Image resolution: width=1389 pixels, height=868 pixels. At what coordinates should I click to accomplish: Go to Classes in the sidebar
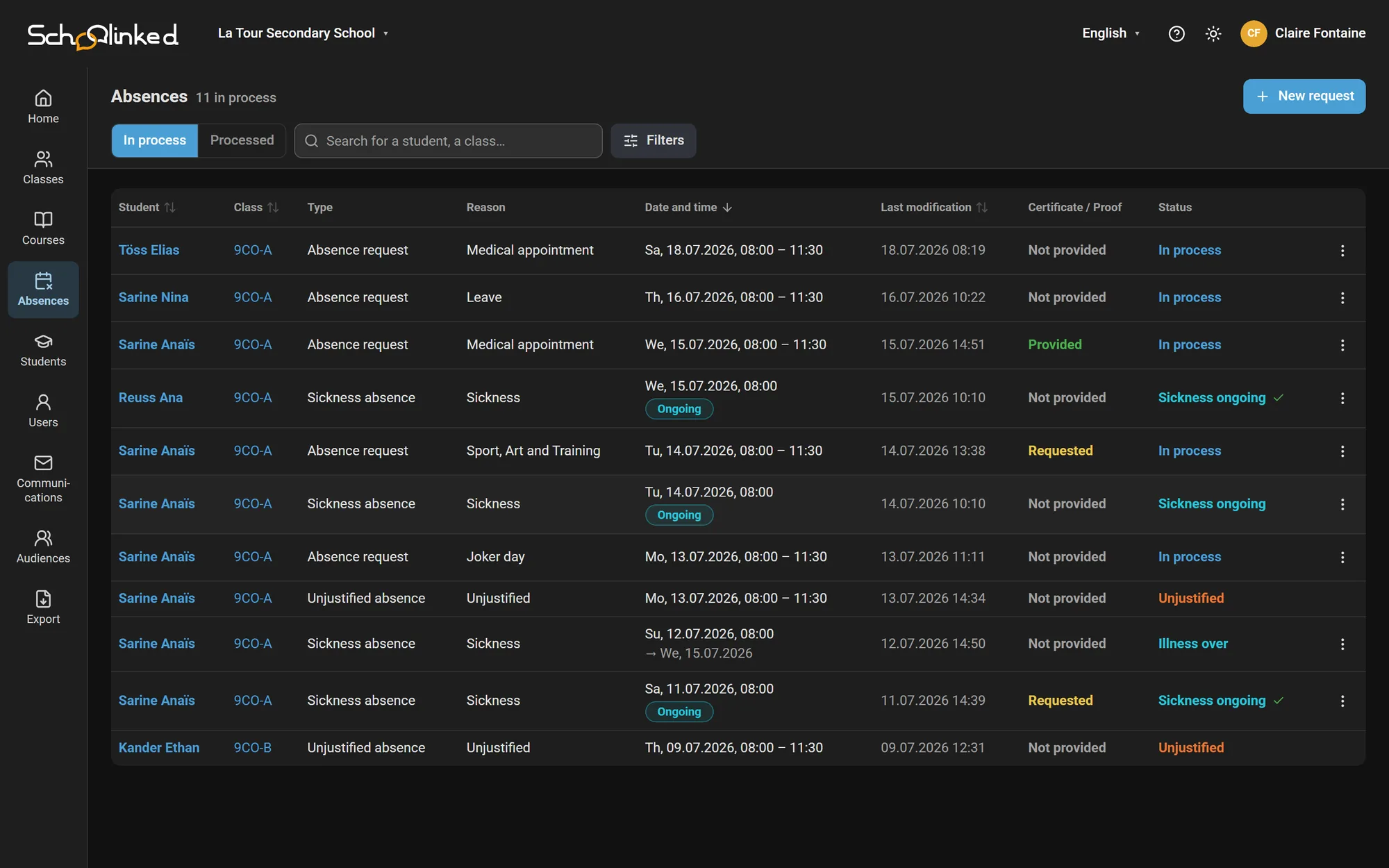point(43,168)
